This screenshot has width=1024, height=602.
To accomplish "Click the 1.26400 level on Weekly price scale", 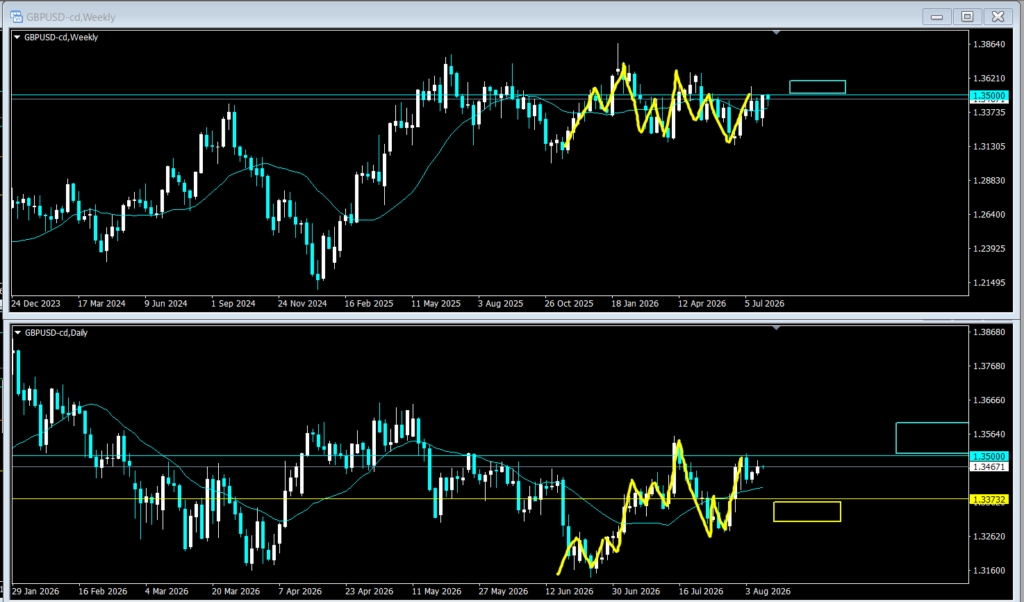I will pos(988,214).
